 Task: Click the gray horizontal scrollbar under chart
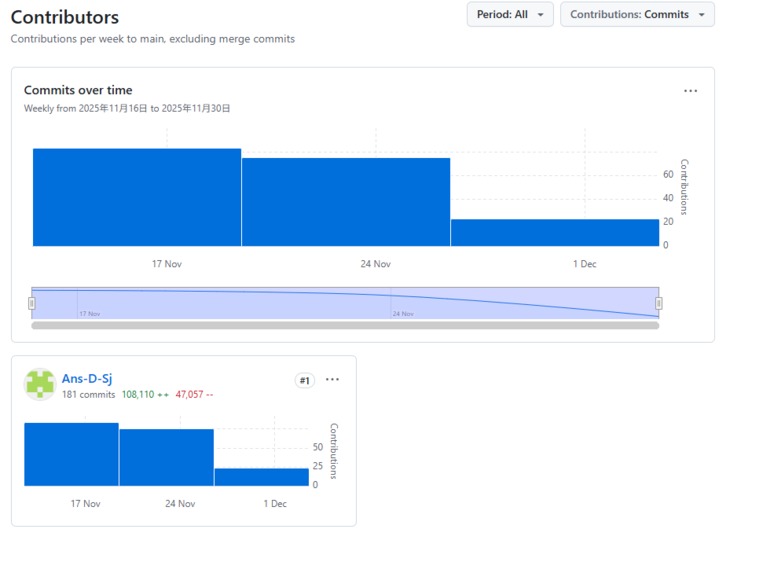tap(345, 325)
